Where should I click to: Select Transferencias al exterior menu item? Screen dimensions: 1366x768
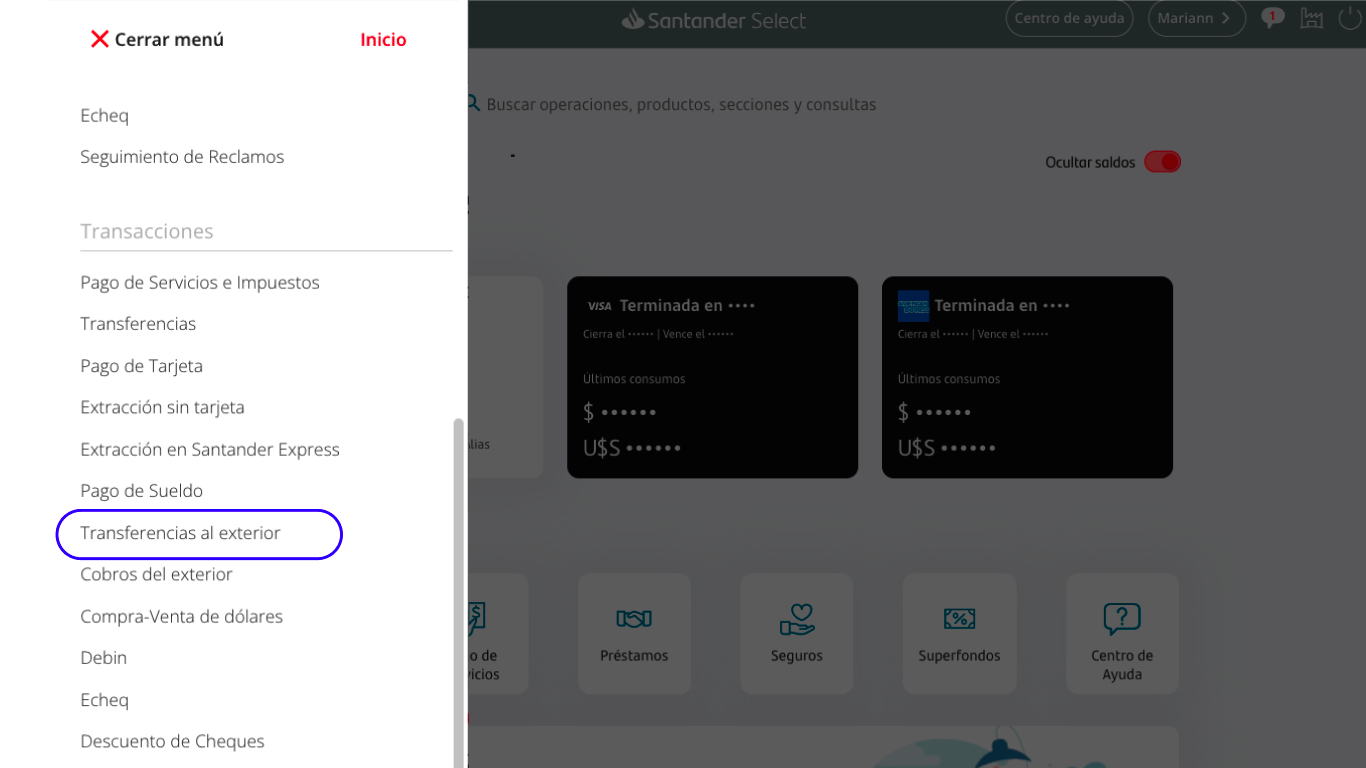pyautogui.click(x=181, y=533)
